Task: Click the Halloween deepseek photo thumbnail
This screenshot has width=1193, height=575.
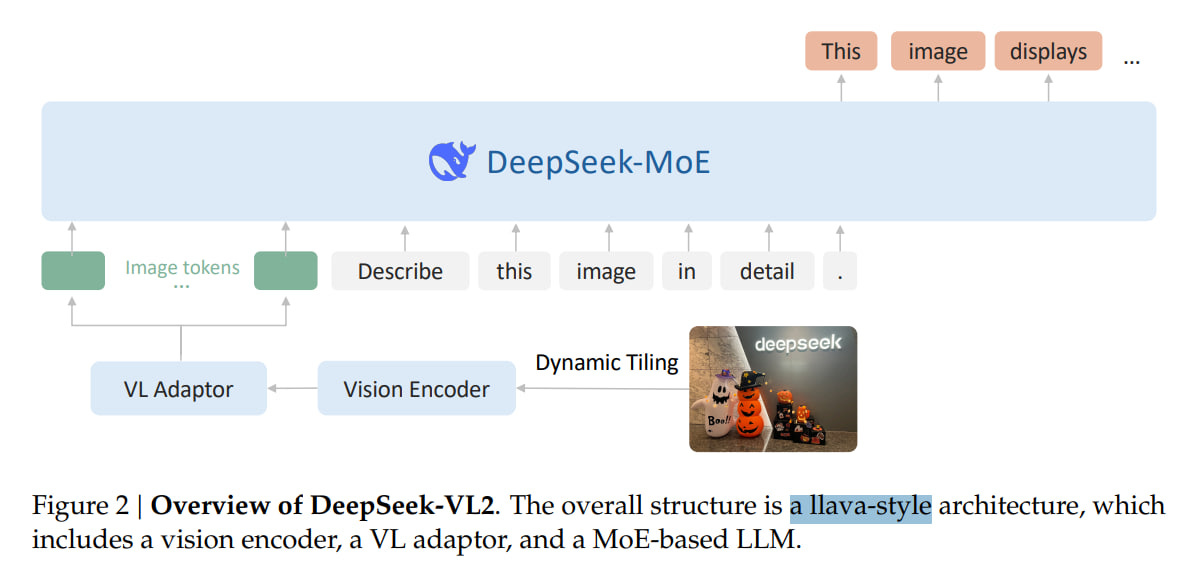Action: pyautogui.click(x=773, y=389)
